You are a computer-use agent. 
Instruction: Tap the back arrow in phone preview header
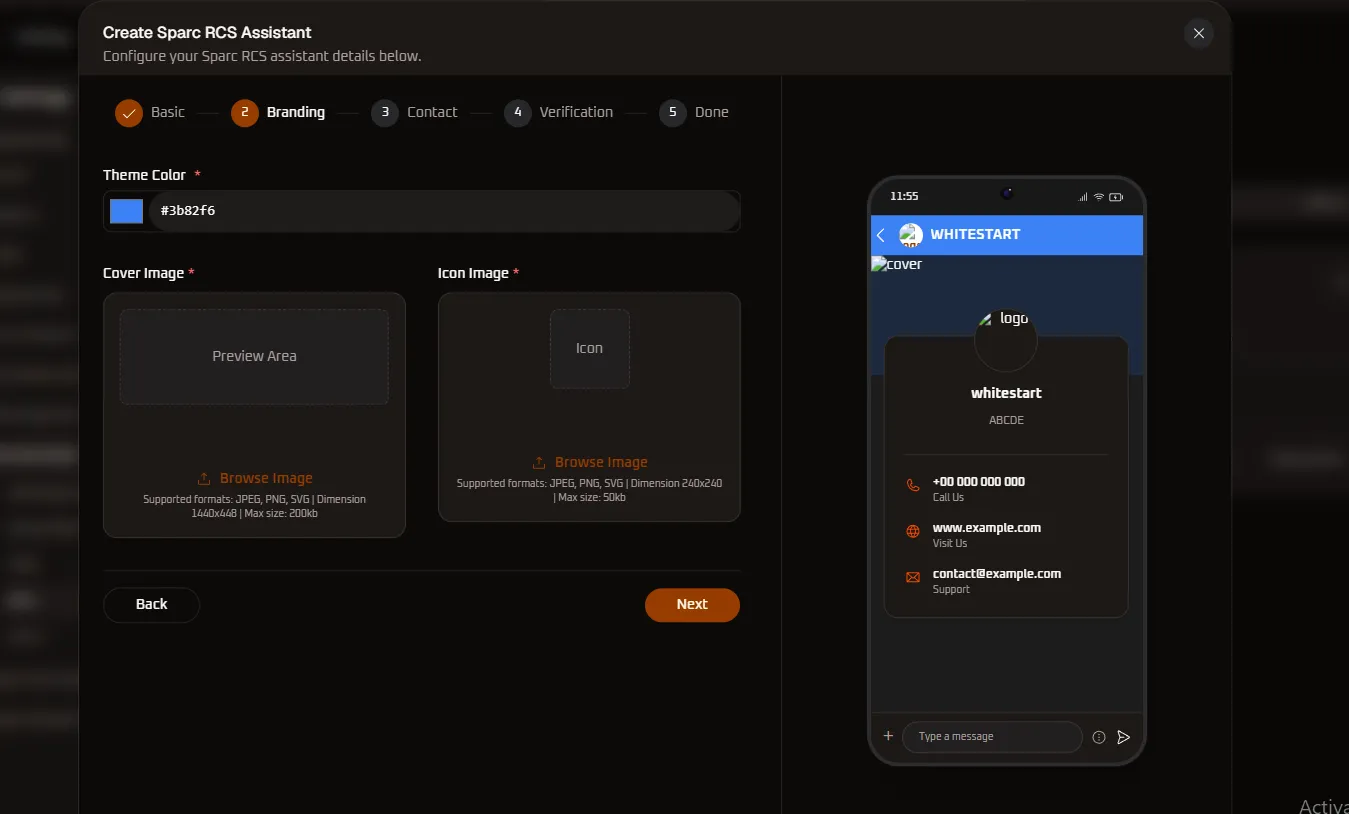(881, 235)
